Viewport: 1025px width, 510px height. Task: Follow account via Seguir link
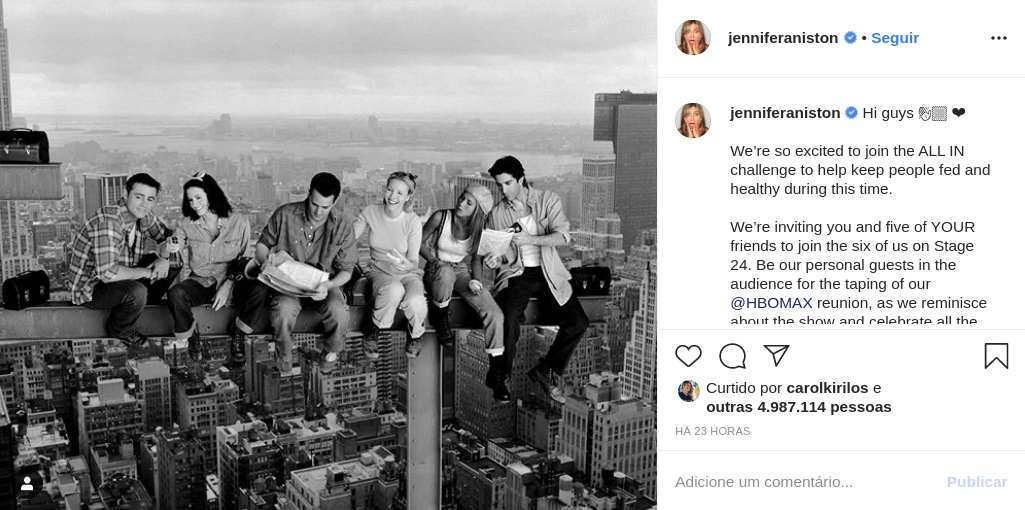pyautogui.click(x=895, y=38)
